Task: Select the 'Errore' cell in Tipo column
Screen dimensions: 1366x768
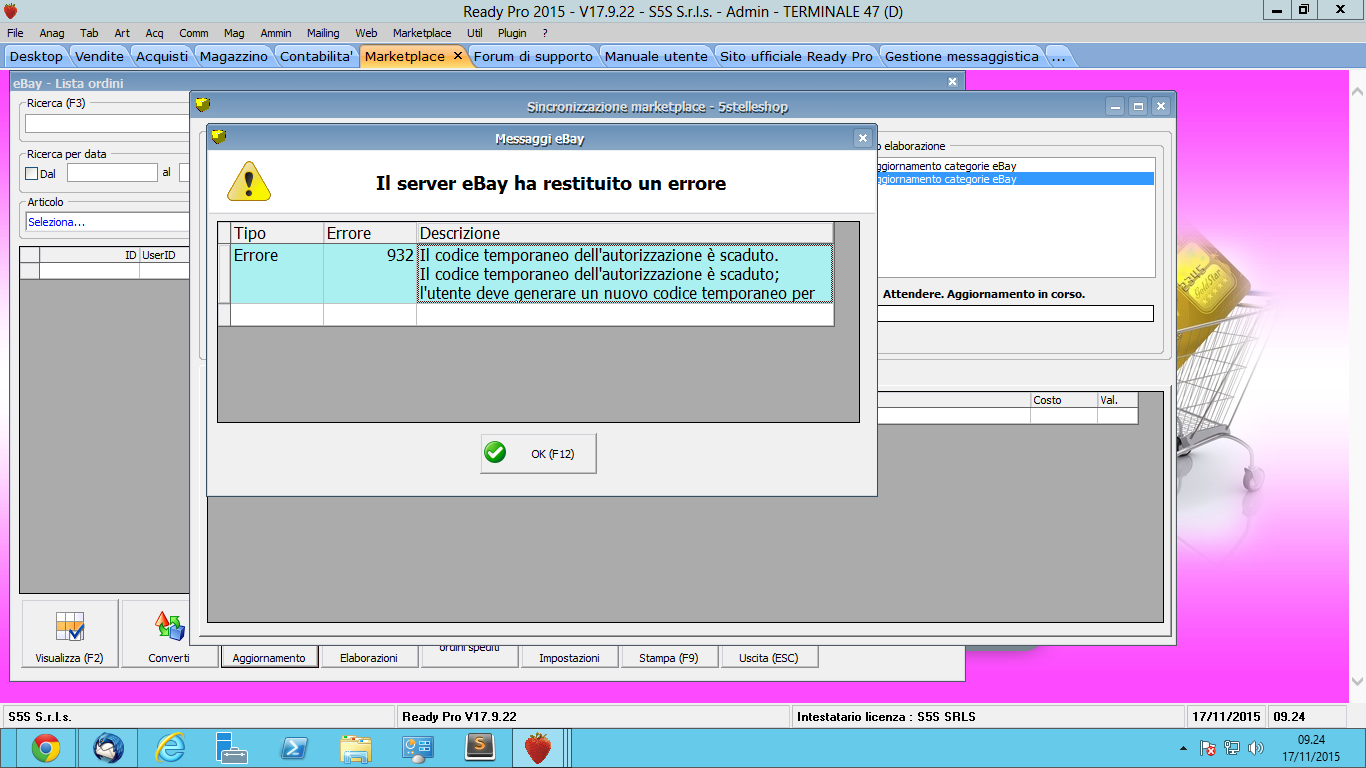Action: 277,273
